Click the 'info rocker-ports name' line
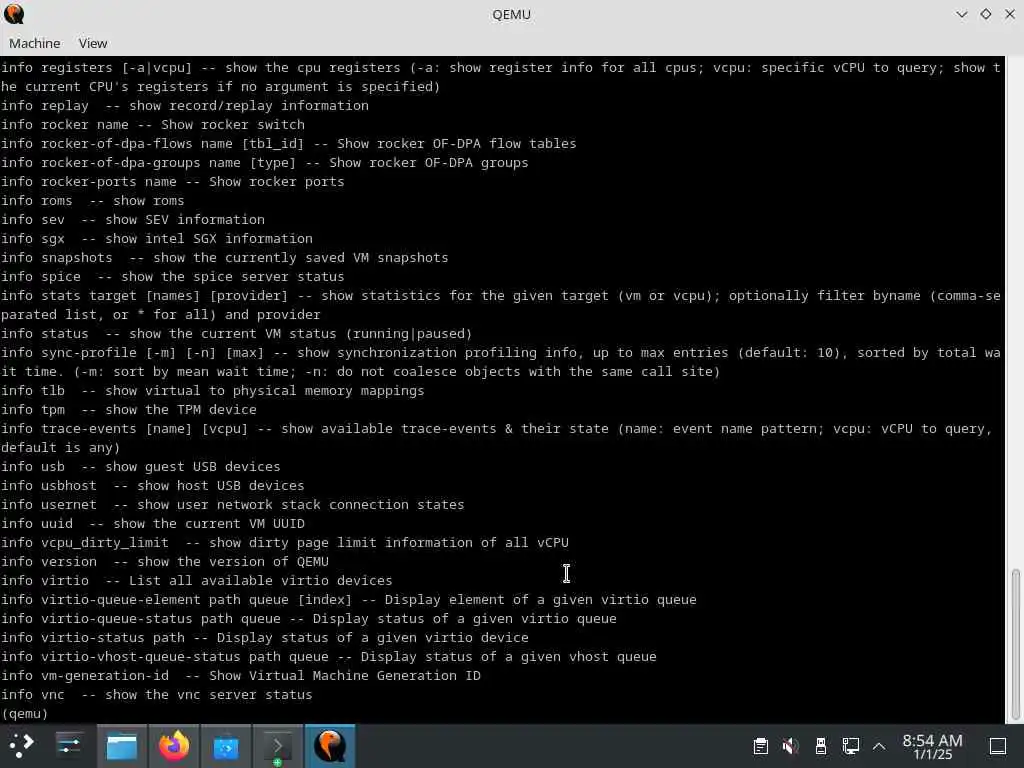 172,182
